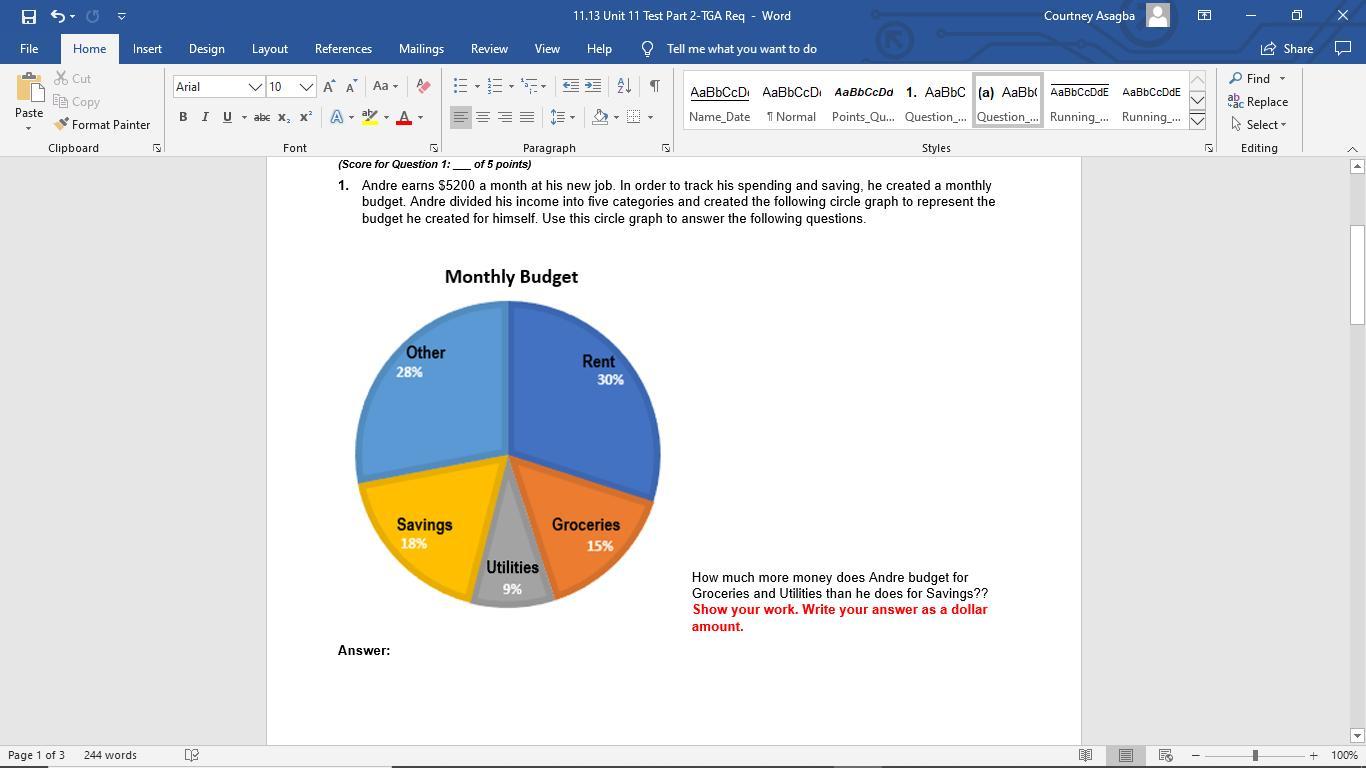The image size is (1366, 768).
Task: Open the Shading paint bucket tool
Action: (600, 117)
